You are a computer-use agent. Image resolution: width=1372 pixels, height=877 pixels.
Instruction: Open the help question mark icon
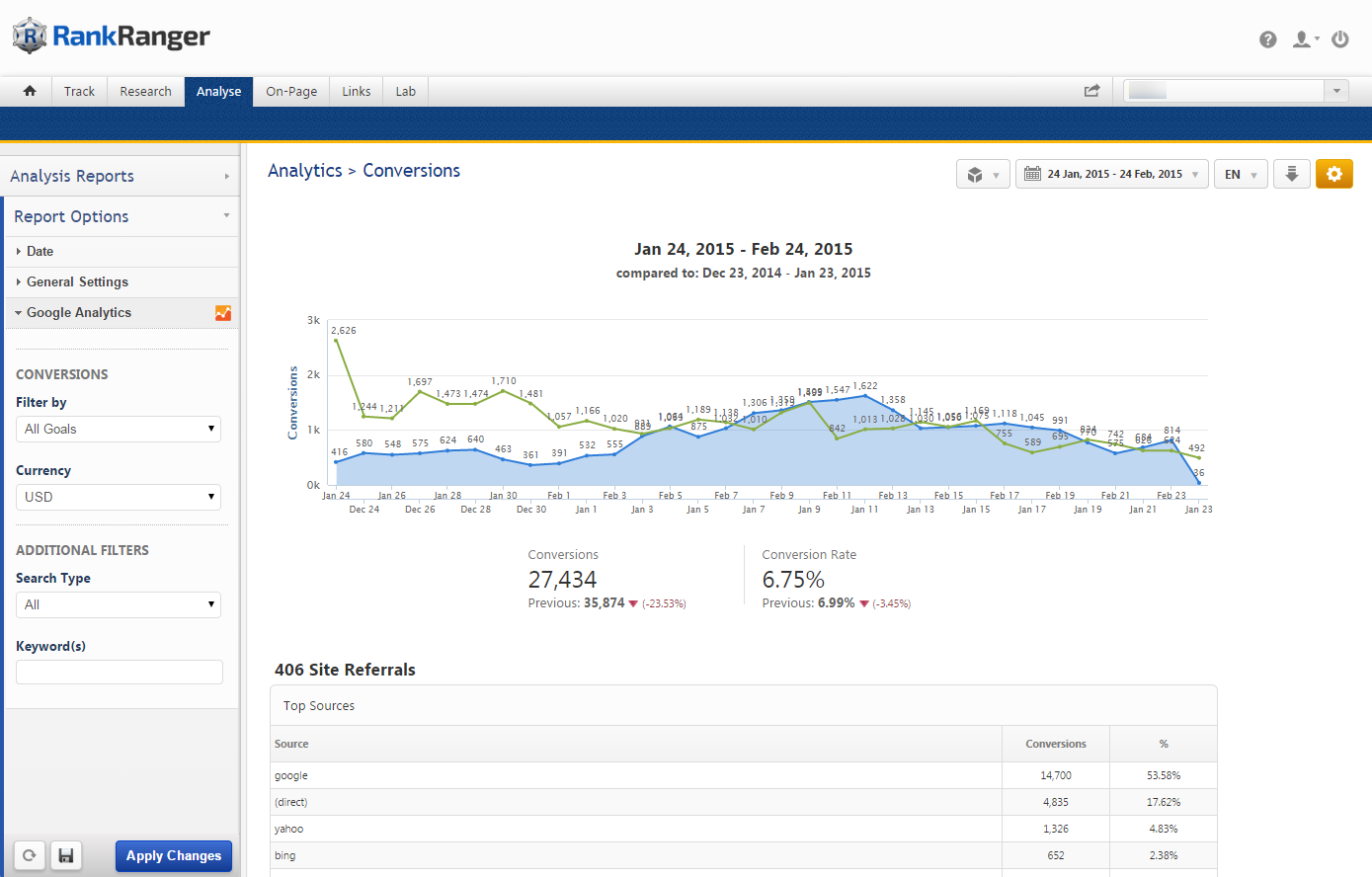[x=1267, y=40]
